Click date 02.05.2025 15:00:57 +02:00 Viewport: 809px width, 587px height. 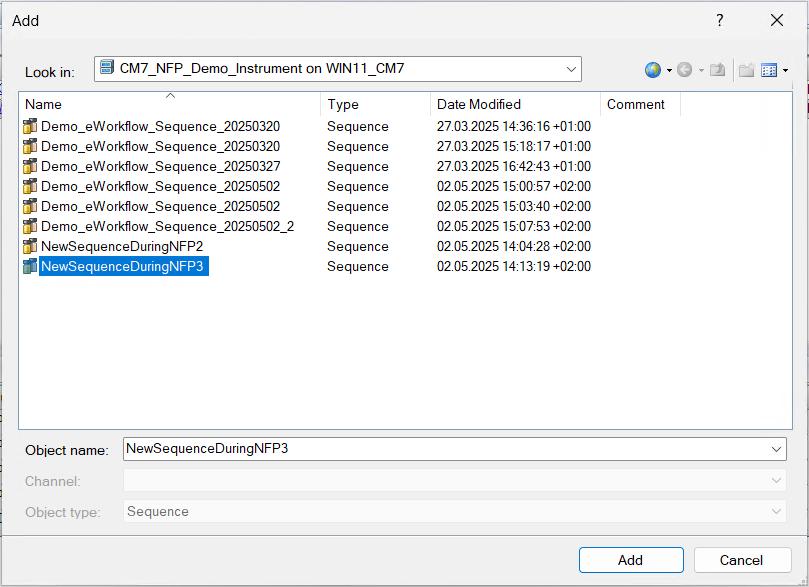click(x=513, y=186)
